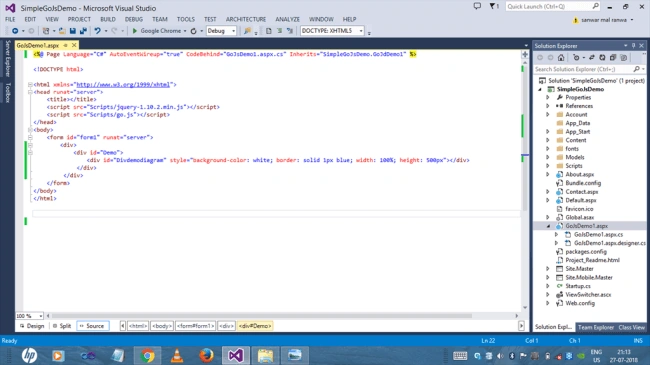Collapse the GoJsDemo1.aspx node
This screenshot has height=365, width=650.
pos(548,226)
